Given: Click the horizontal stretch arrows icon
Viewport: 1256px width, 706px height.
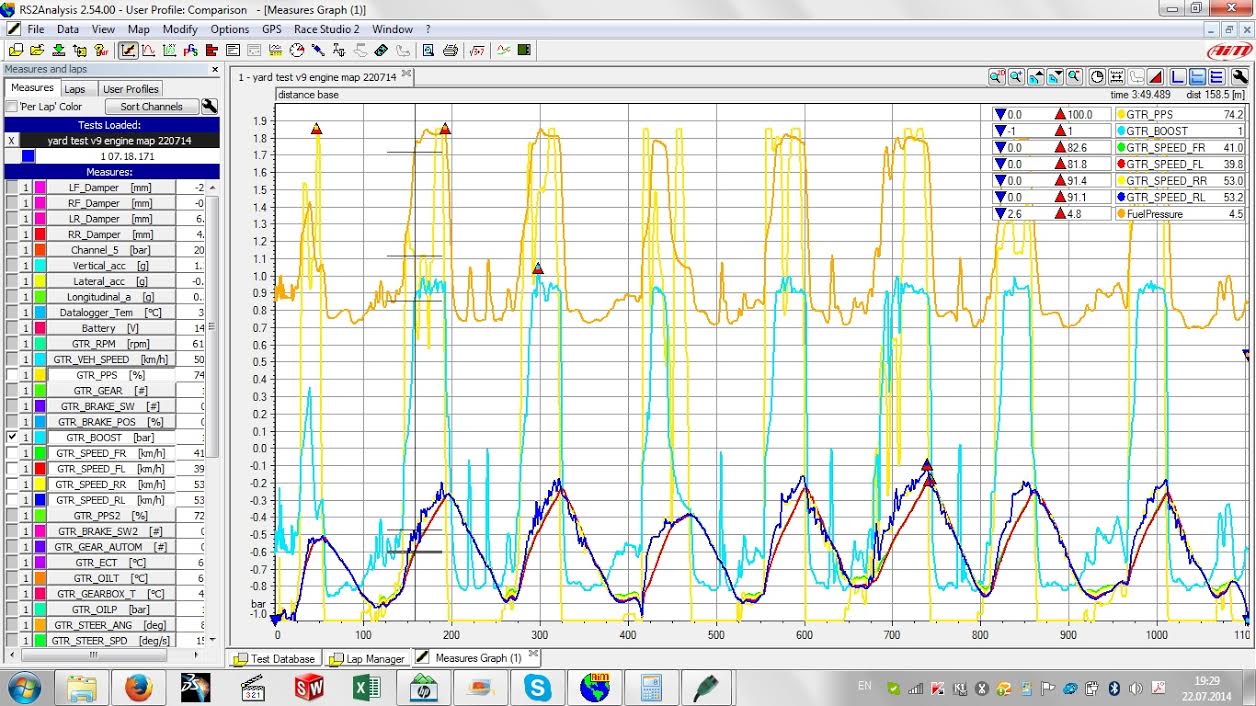Looking at the screenshot, I should (x=1116, y=76).
